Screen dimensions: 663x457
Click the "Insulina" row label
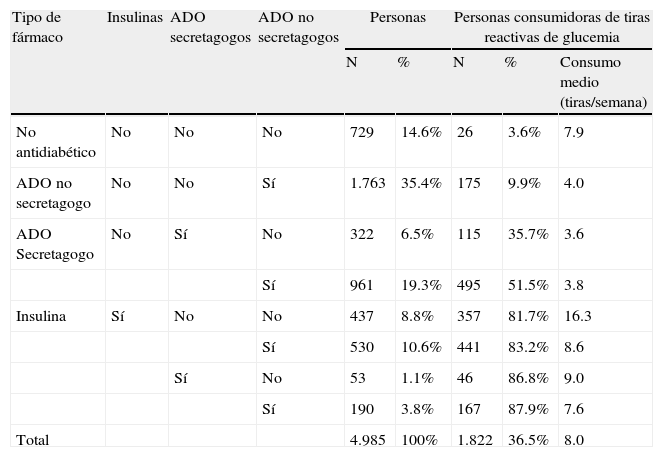point(41,316)
